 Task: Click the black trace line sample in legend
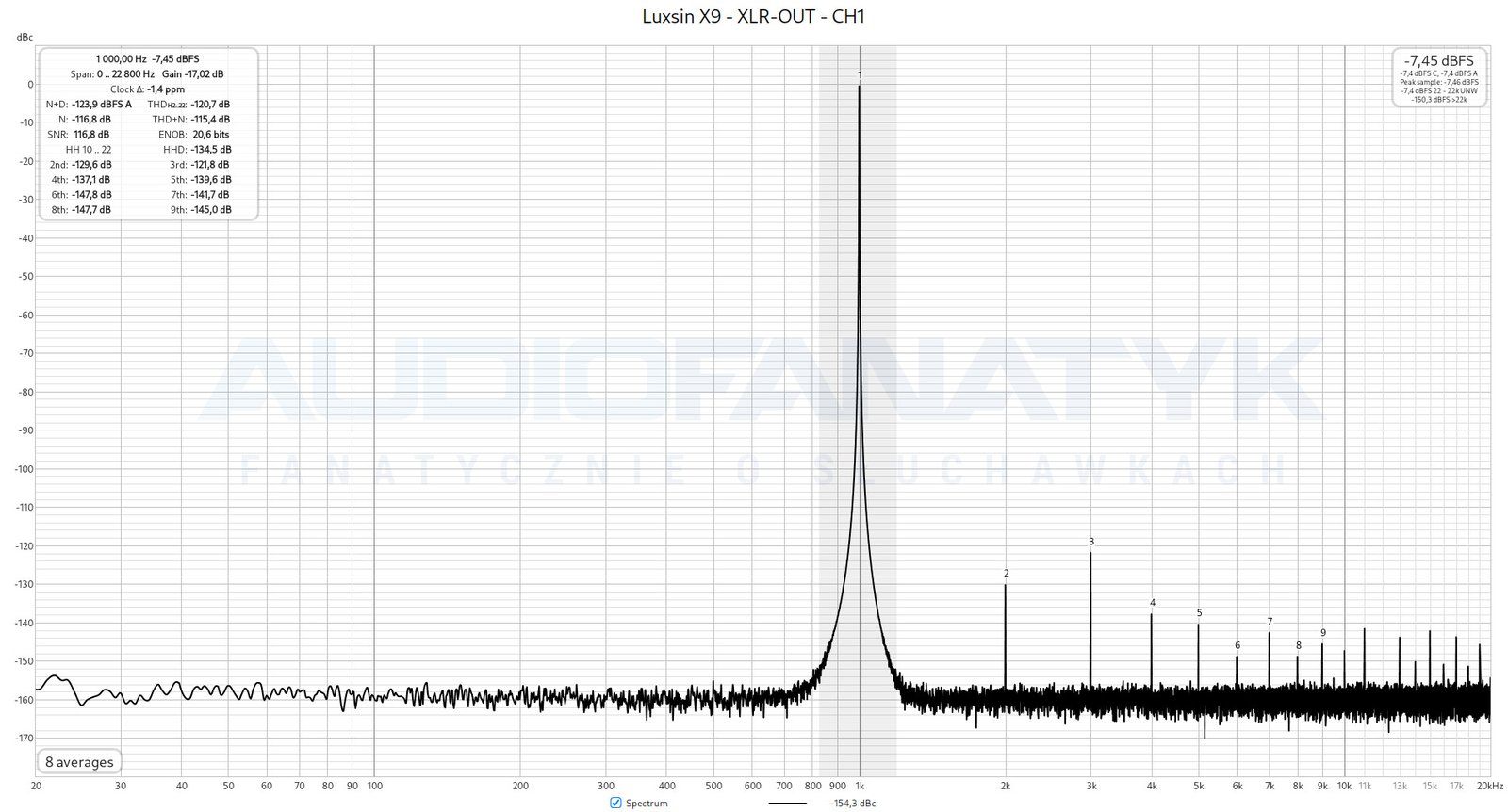click(x=787, y=804)
